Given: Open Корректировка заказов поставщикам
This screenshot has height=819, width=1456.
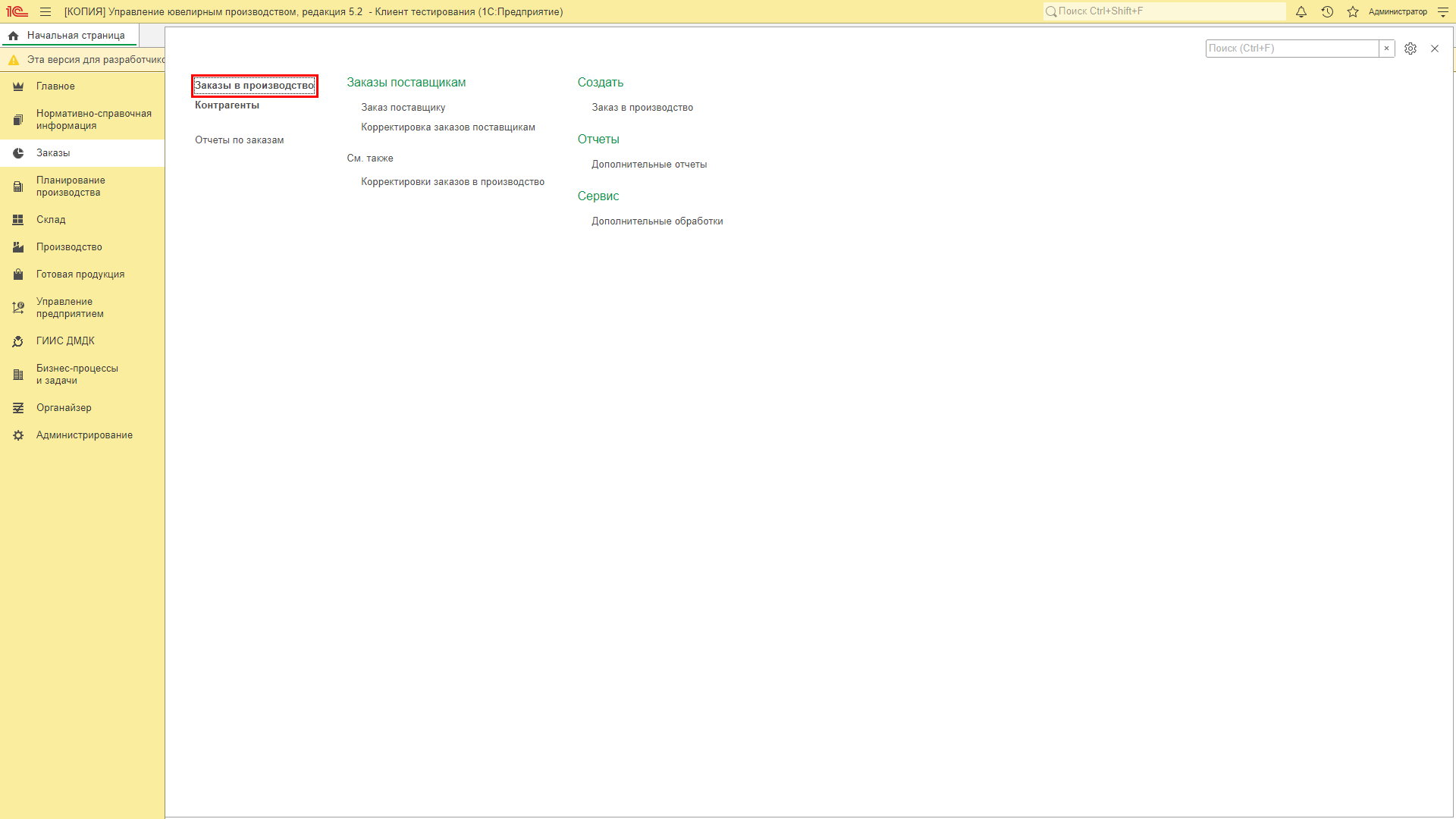Looking at the screenshot, I should click(x=448, y=127).
